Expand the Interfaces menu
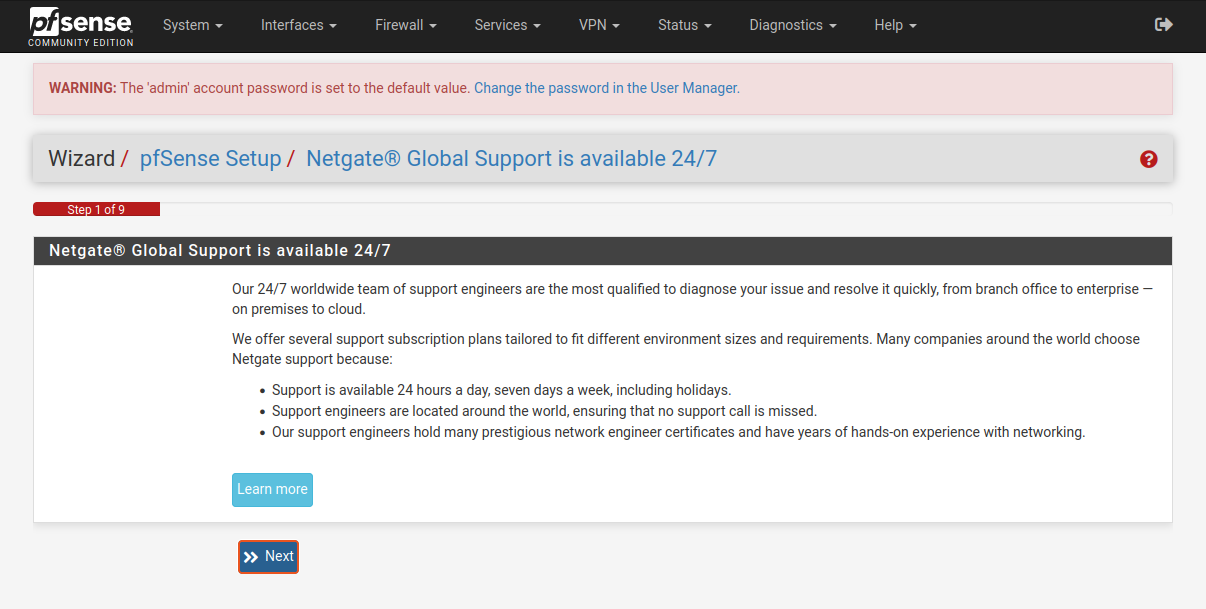This screenshot has width=1206, height=609. tap(298, 25)
